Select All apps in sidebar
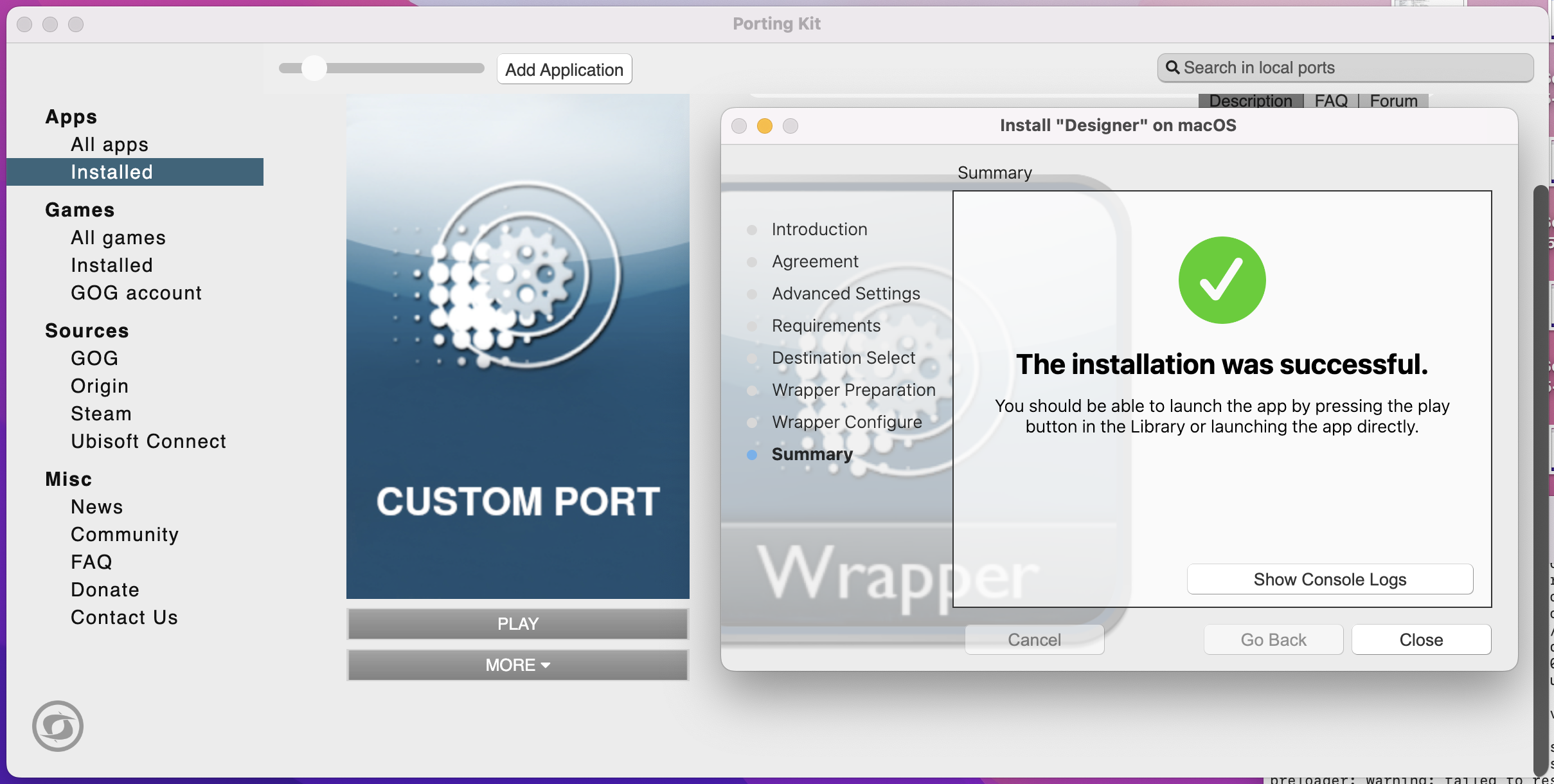This screenshot has width=1554, height=784. pyautogui.click(x=109, y=145)
